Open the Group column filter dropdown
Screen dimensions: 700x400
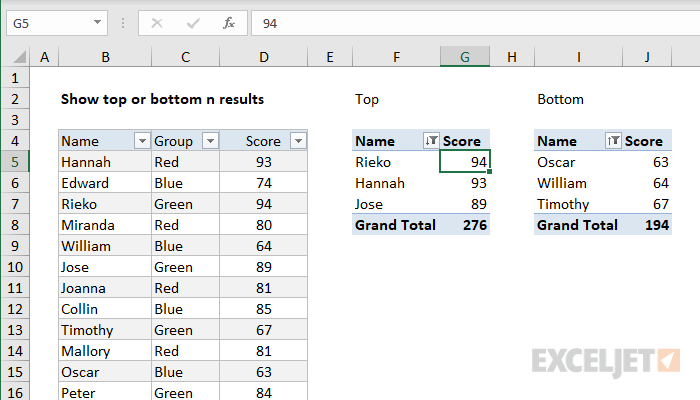tap(209, 142)
